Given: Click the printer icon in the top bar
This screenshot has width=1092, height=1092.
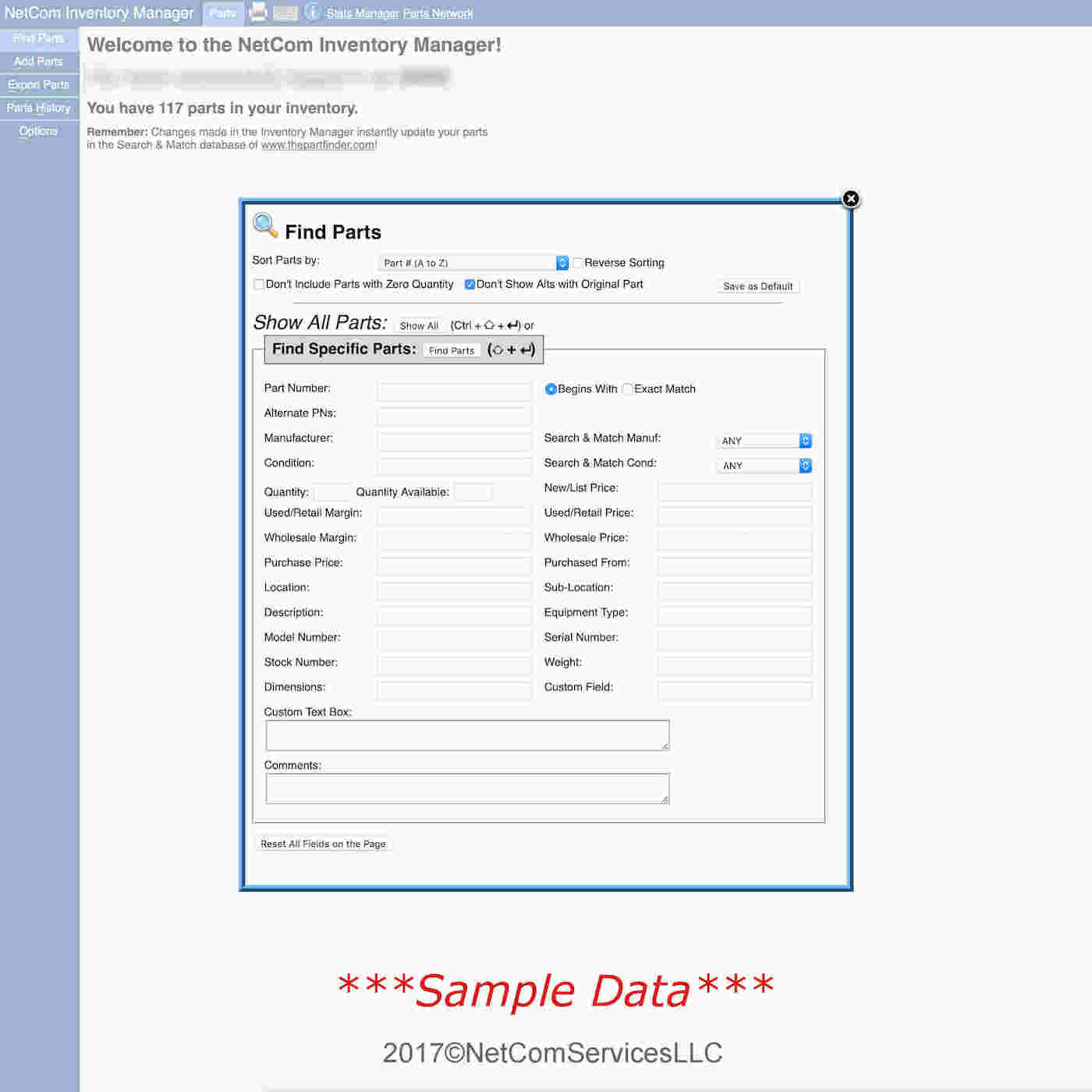Looking at the screenshot, I should pos(257,12).
